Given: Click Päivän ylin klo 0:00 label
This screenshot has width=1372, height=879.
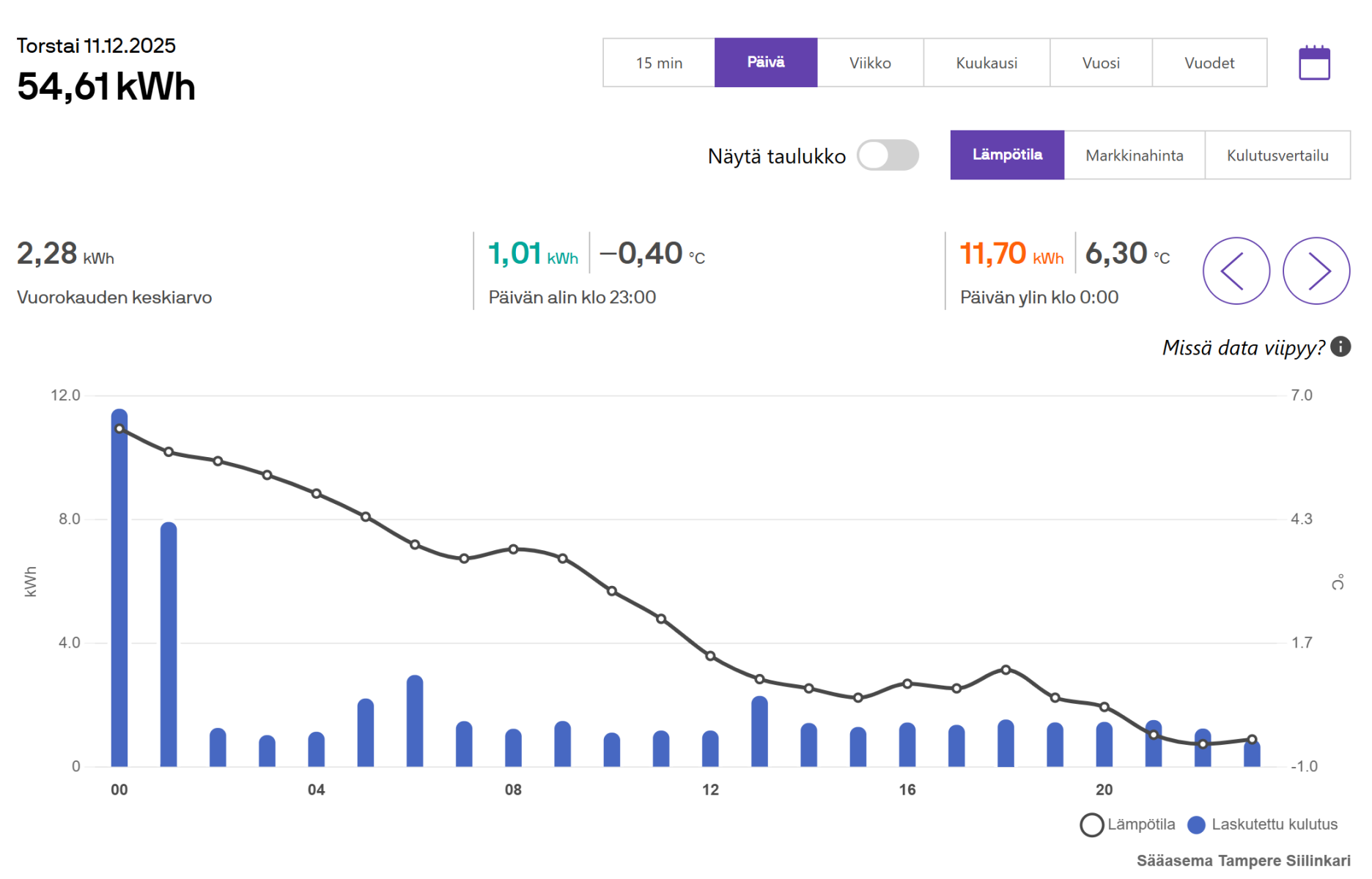Looking at the screenshot, I should click(x=1039, y=297).
